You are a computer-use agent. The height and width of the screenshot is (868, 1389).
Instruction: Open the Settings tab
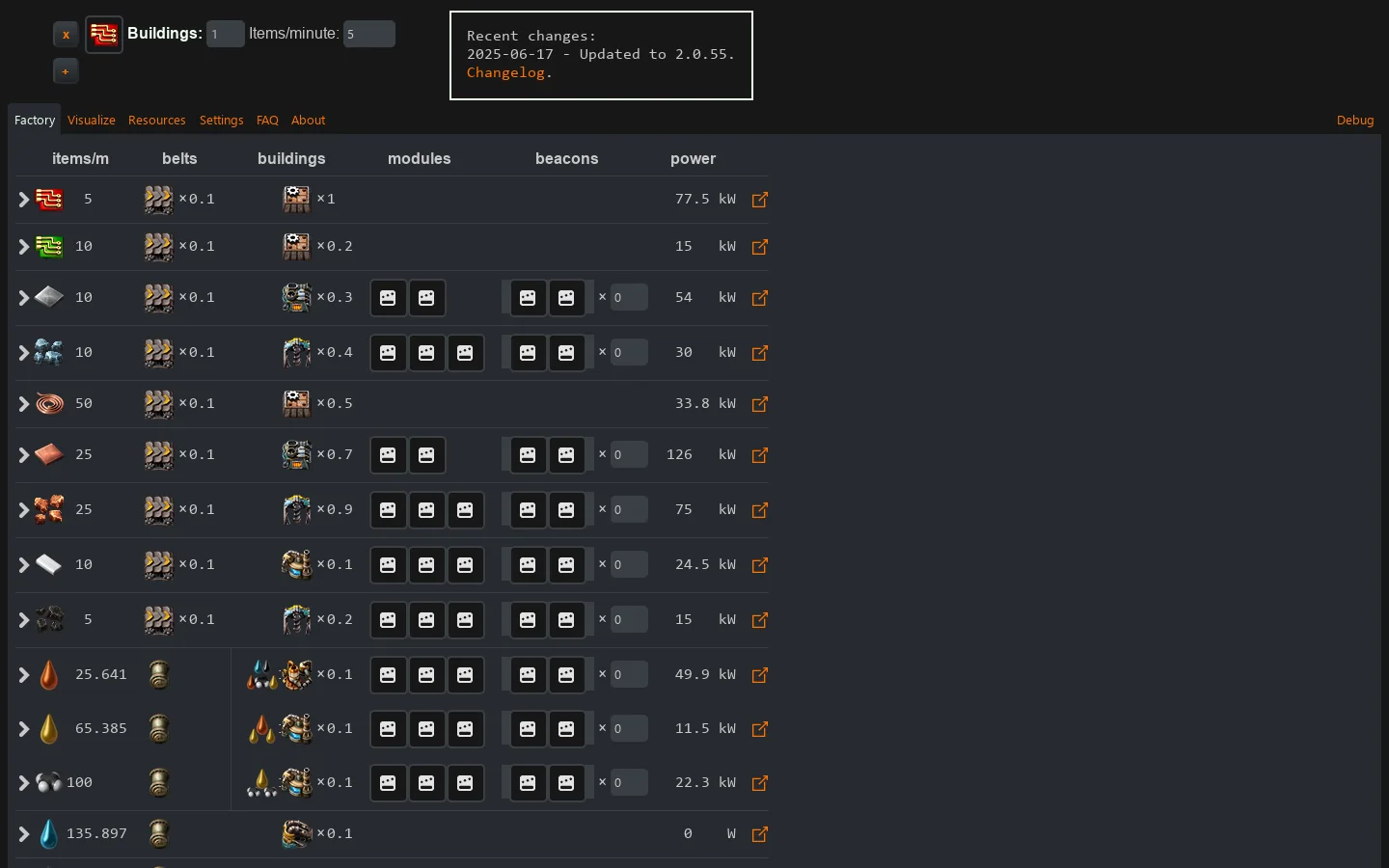click(x=221, y=120)
